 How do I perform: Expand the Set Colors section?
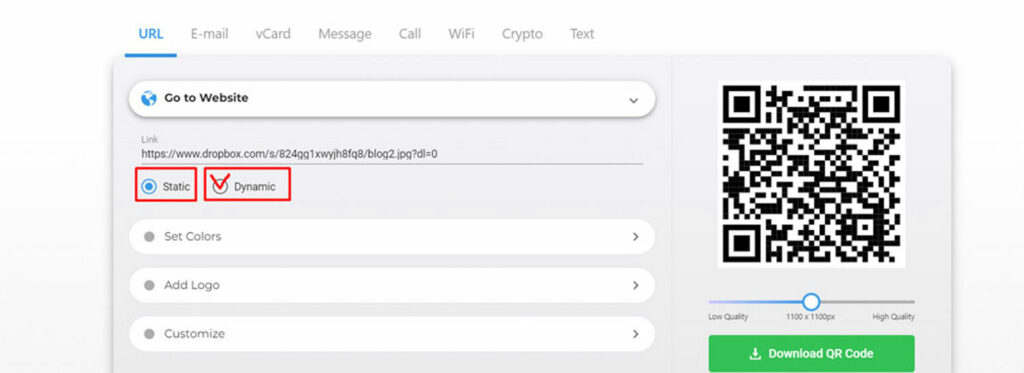pos(392,236)
